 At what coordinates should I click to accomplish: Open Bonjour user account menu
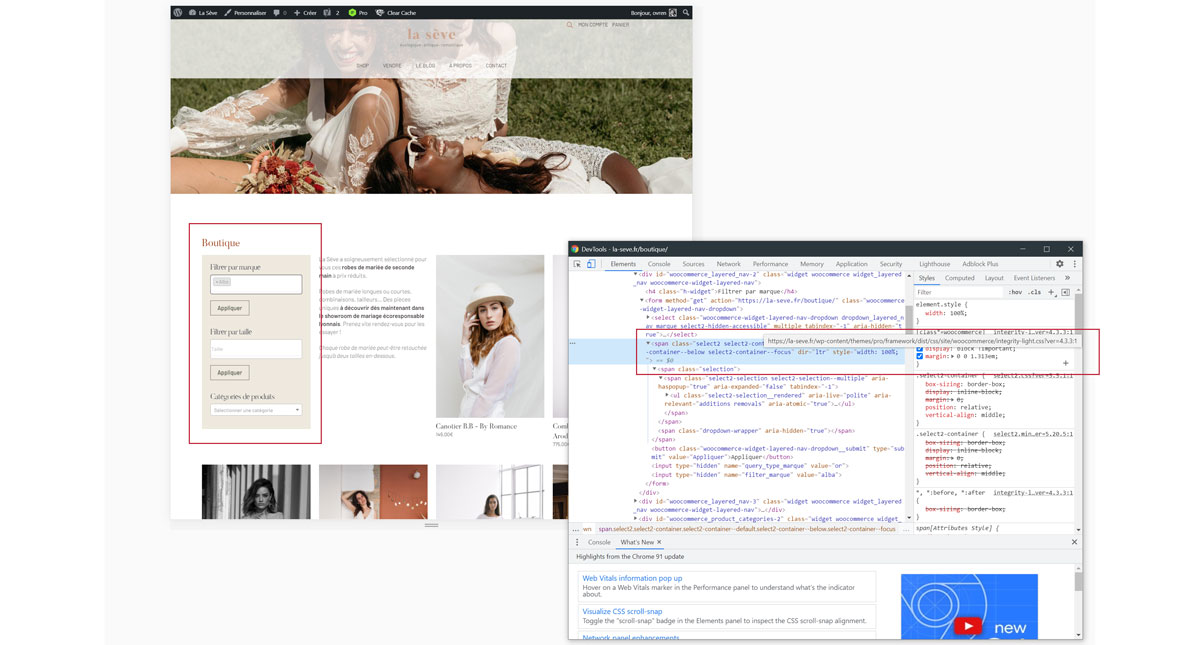tap(655, 13)
